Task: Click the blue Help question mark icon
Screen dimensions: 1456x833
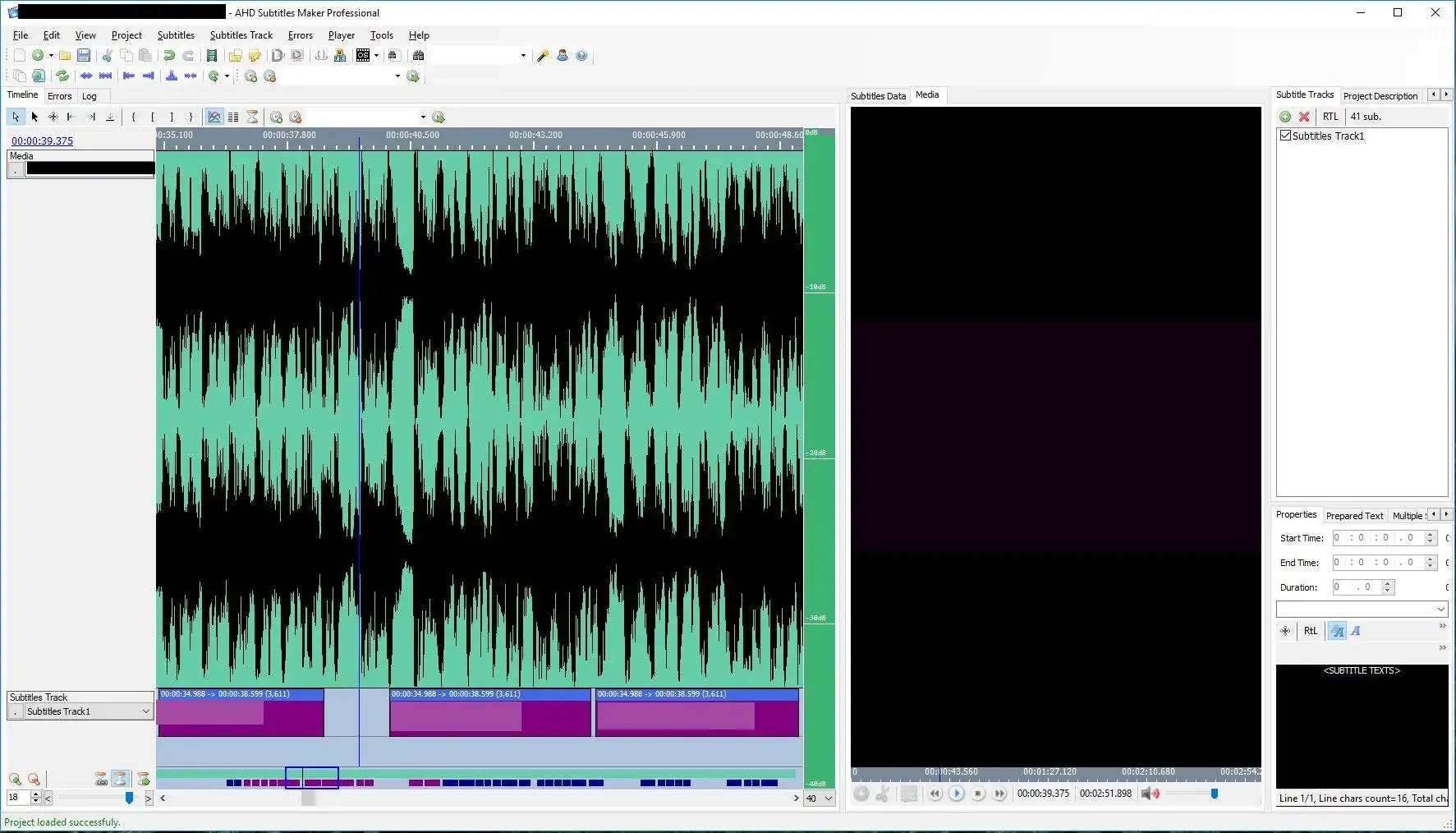Action: pos(581,56)
